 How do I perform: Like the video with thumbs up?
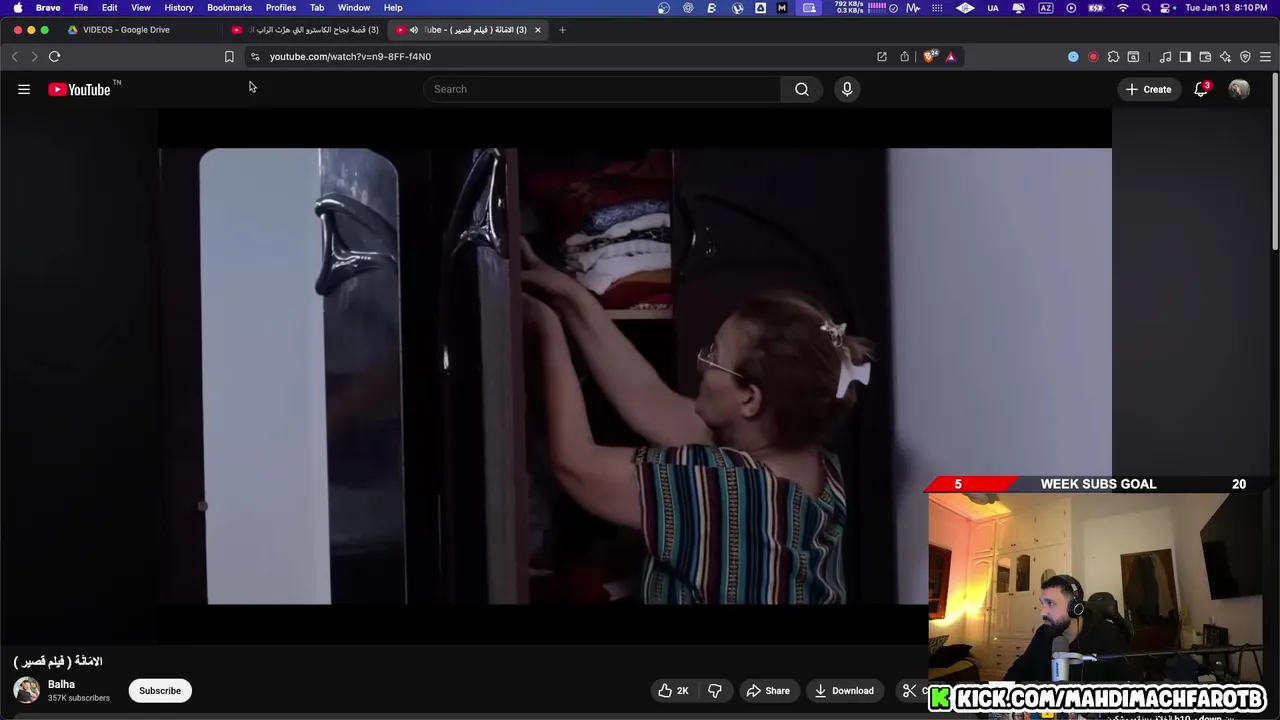point(673,691)
